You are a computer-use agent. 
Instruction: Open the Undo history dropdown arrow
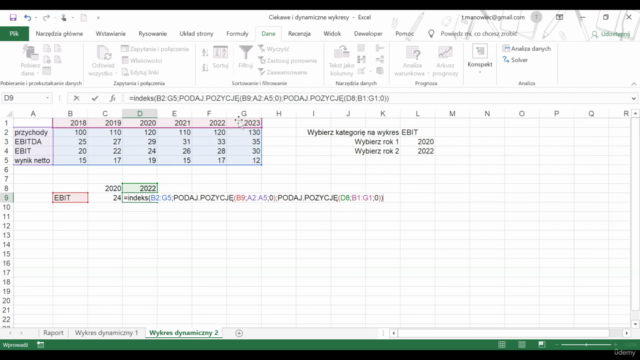pyautogui.click(x=36, y=18)
